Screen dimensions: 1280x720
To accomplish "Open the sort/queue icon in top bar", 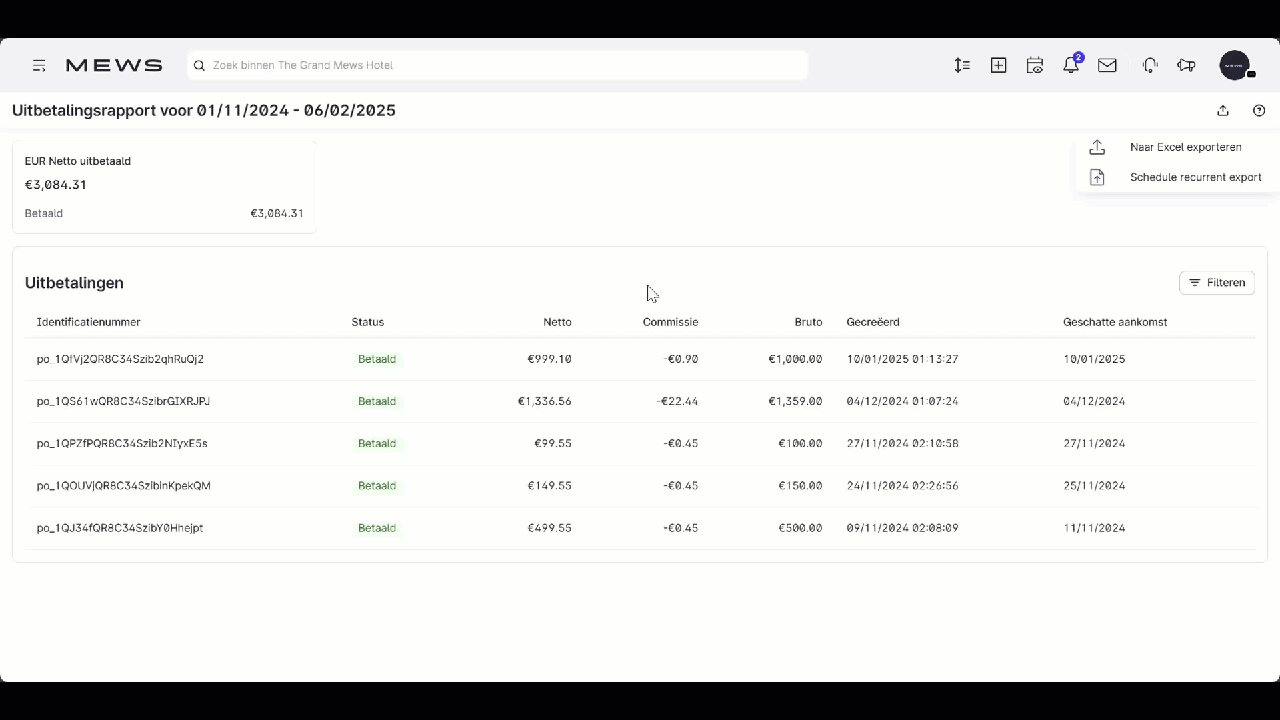I will pyautogui.click(x=962, y=65).
